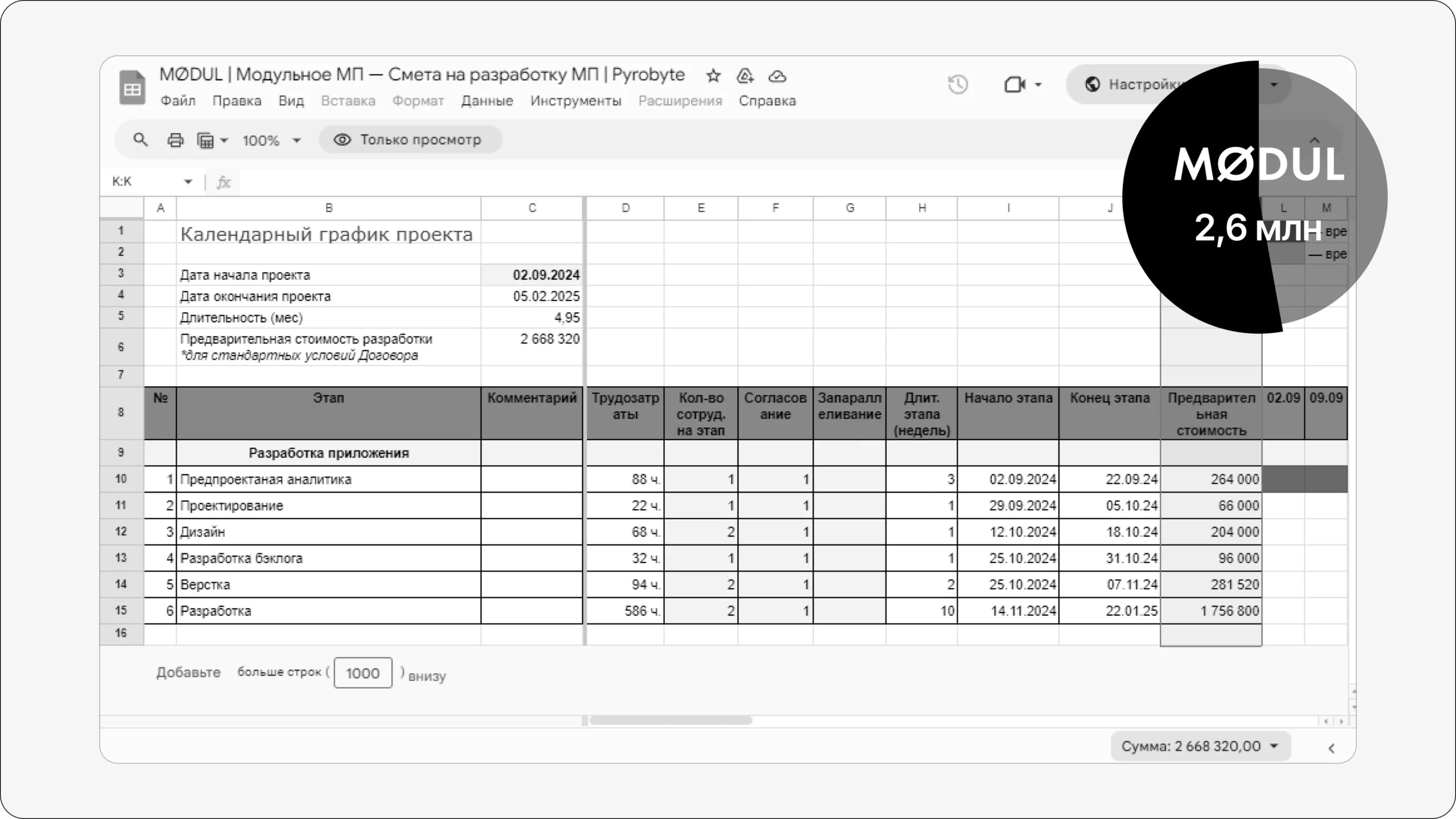
Task: Print the spreadsheet
Action: pyautogui.click(x=175, y=140)
